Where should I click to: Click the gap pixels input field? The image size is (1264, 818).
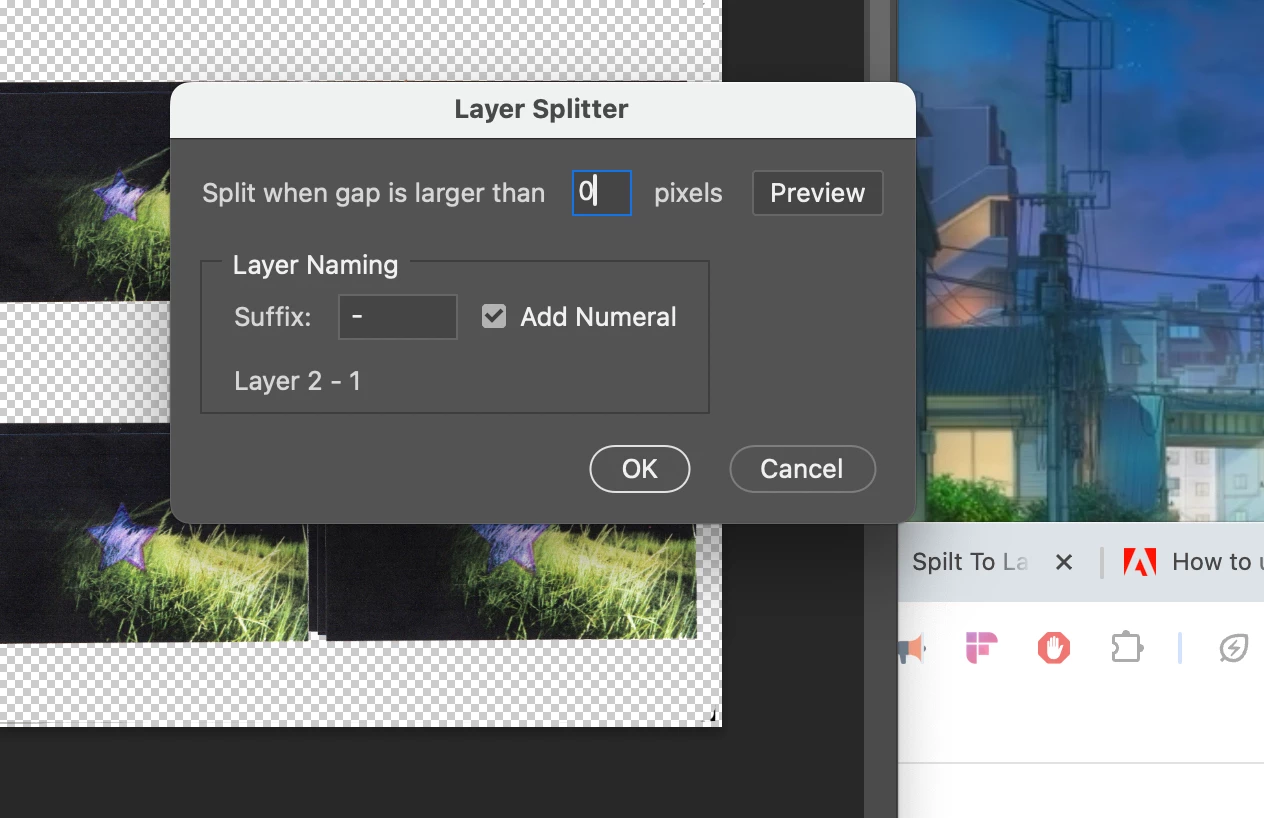pyautogui.click(x=602, y=193)
